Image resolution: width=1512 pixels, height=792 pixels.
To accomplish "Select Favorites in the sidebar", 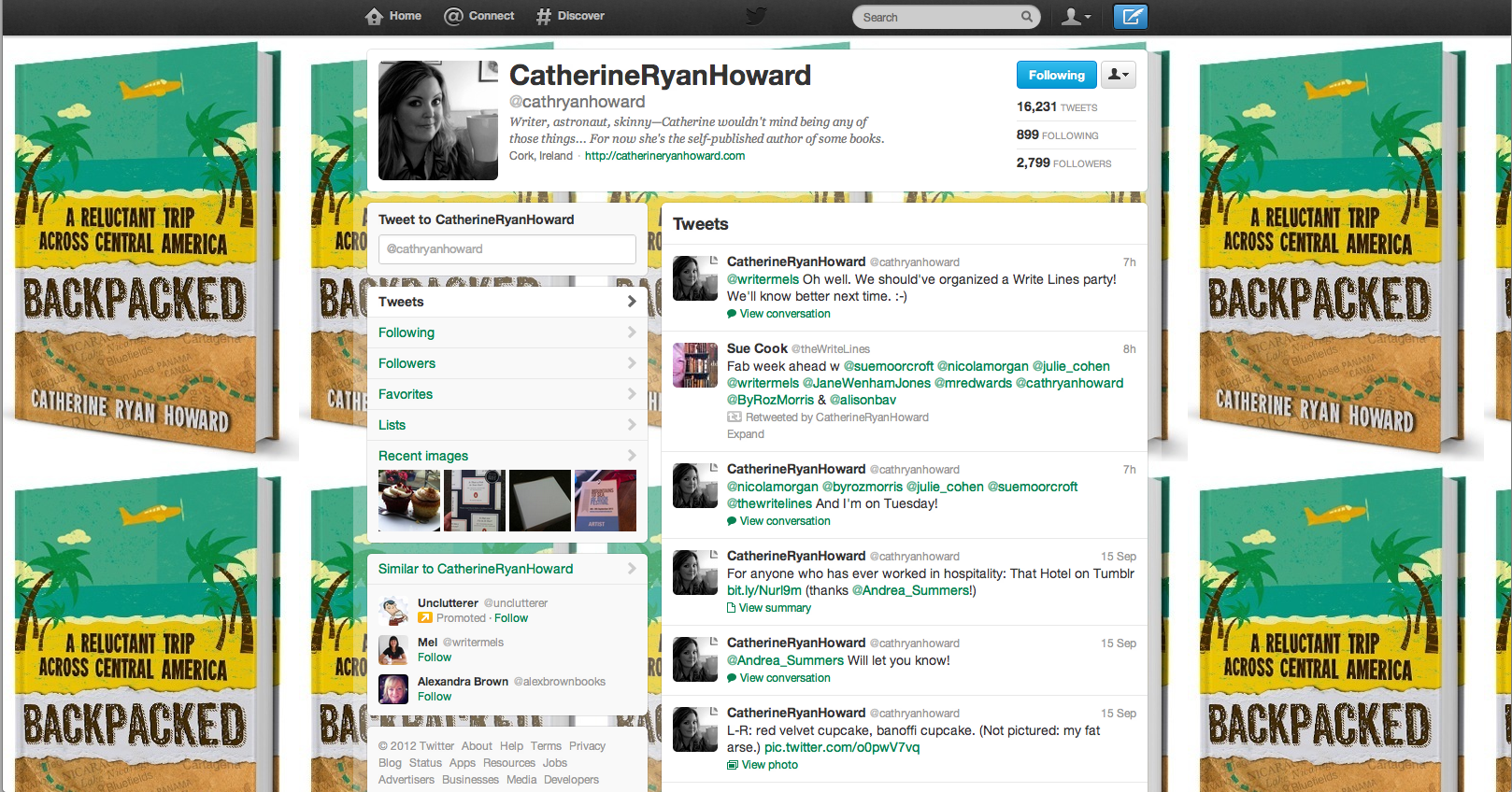I will (507, 394).
